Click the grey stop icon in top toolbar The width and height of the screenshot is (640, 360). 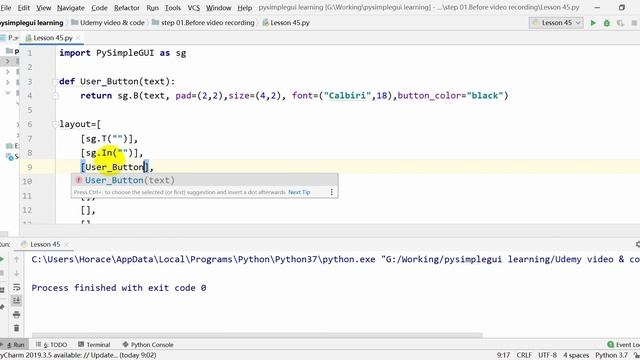pos(634,23)
